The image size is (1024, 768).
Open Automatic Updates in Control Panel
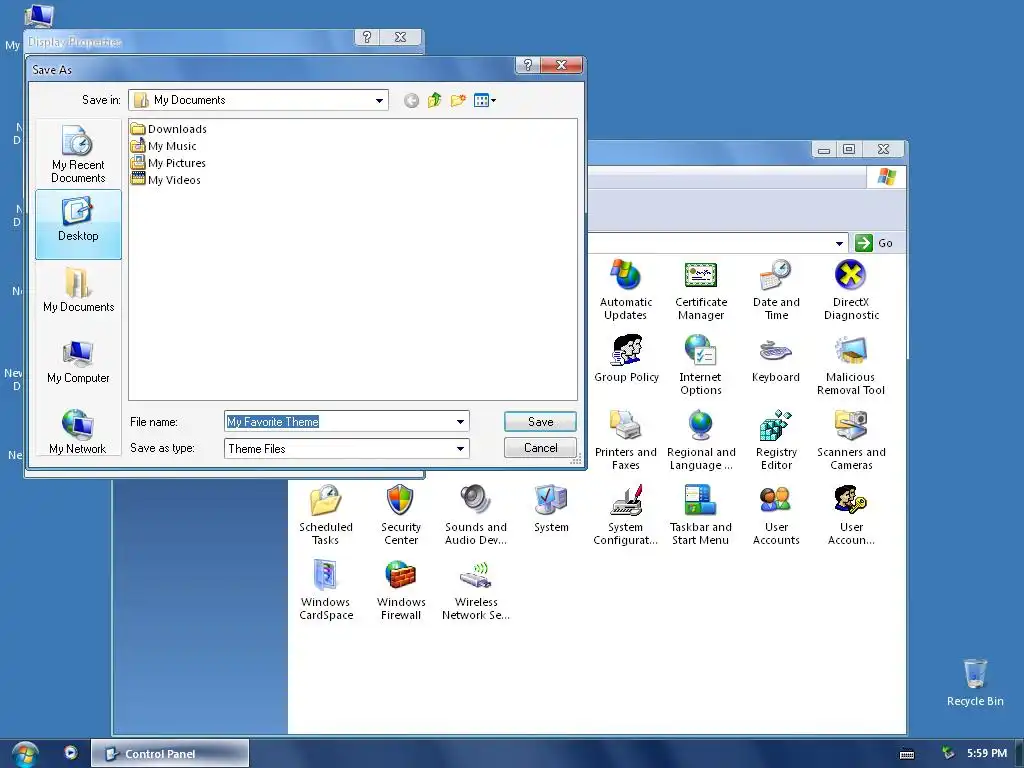pos(626,289)
